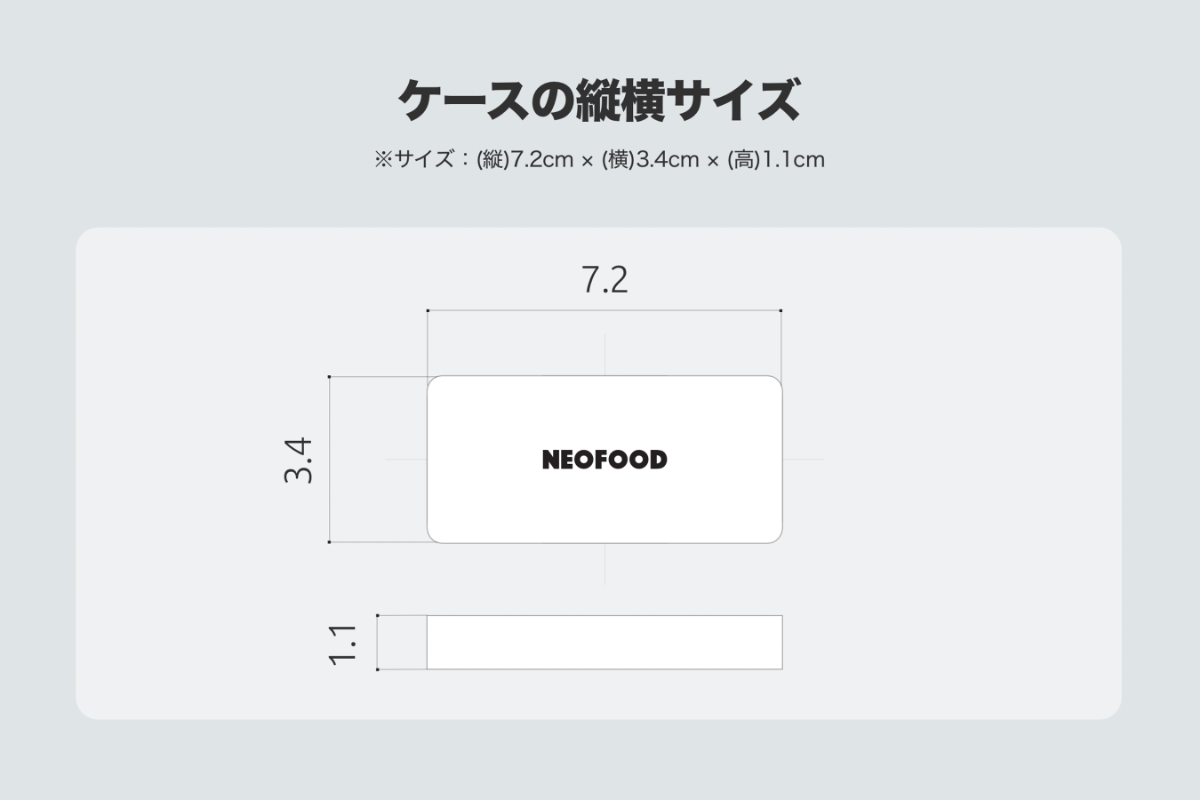Image resolution: width=1200 pixels, height=800 pixels.
Task: Click the NEOFOOD logo on the case
Action: tap(604, 460)
